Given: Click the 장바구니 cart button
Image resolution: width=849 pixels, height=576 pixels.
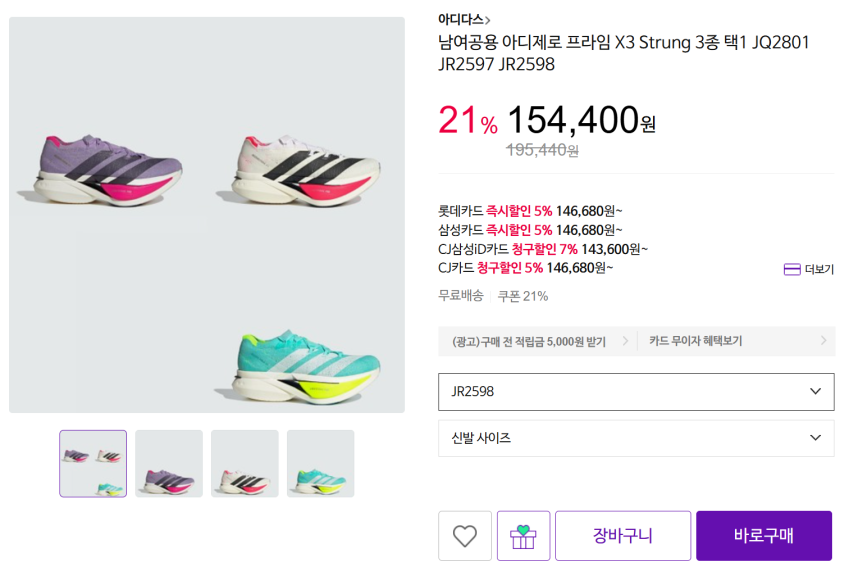Looking at the screenshot, I should coord(624,536).
